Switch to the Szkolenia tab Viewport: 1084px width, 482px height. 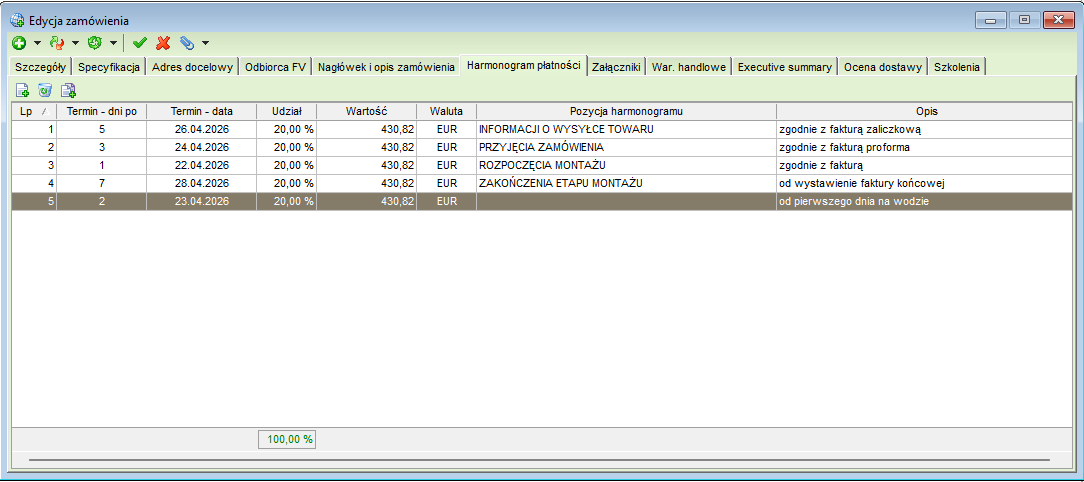click(x=956, y=67)
